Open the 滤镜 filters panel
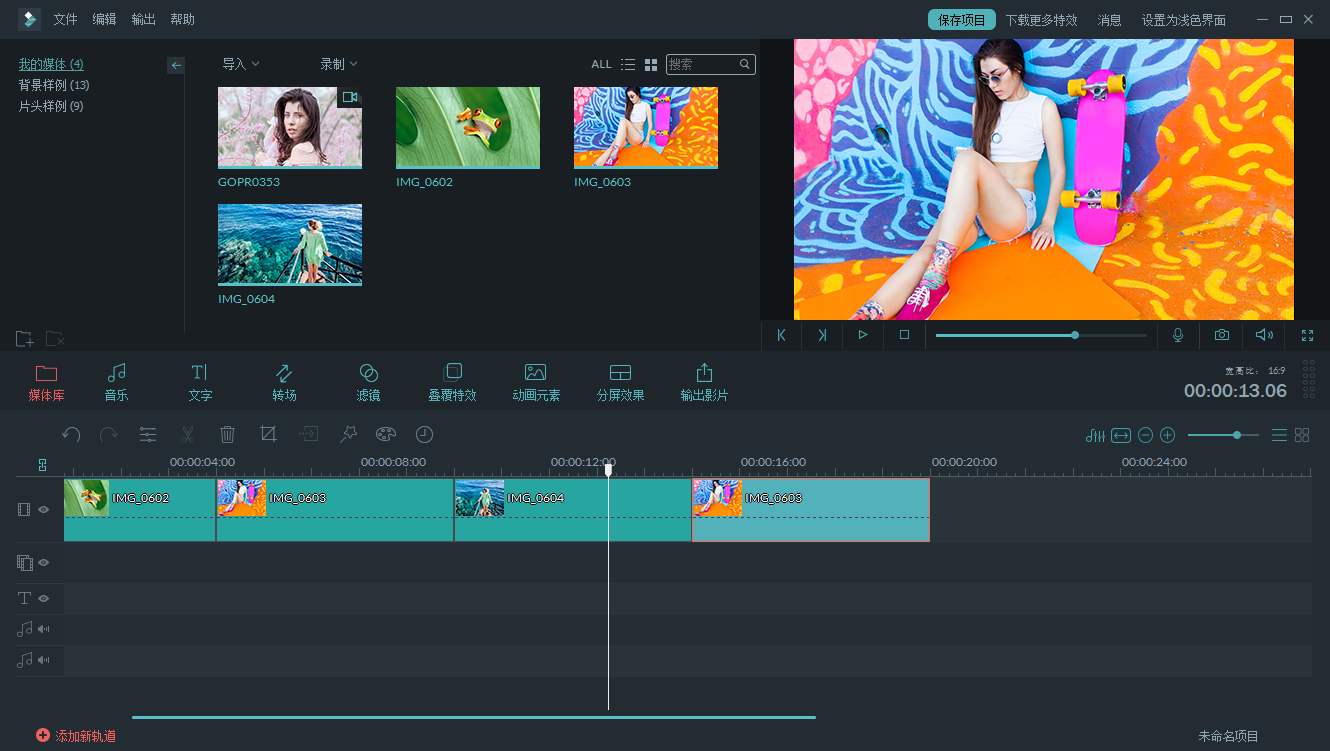The width and height of the screenshot is (1330, 751). 368,383
